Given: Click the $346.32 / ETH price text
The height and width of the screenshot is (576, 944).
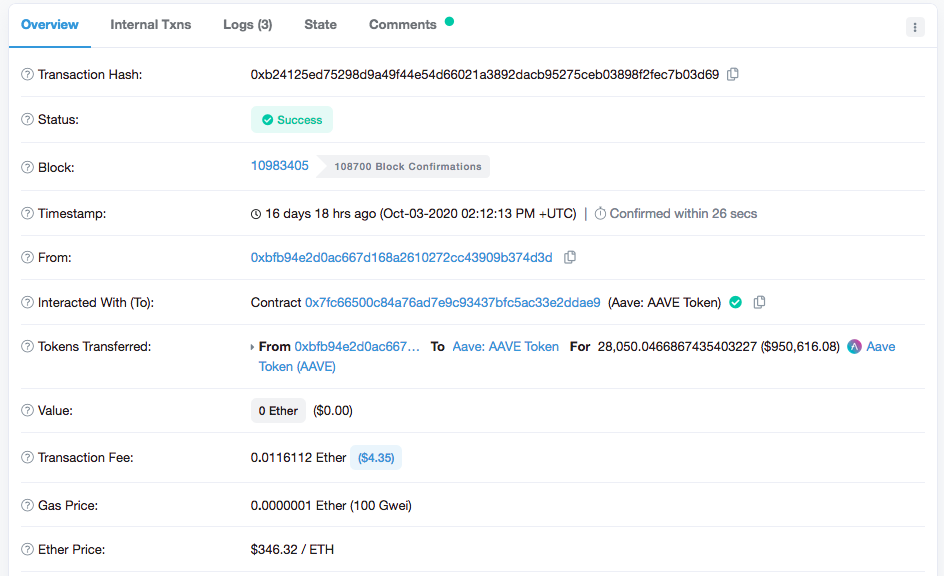Looking at the screenshot, I should pos(292,550).
